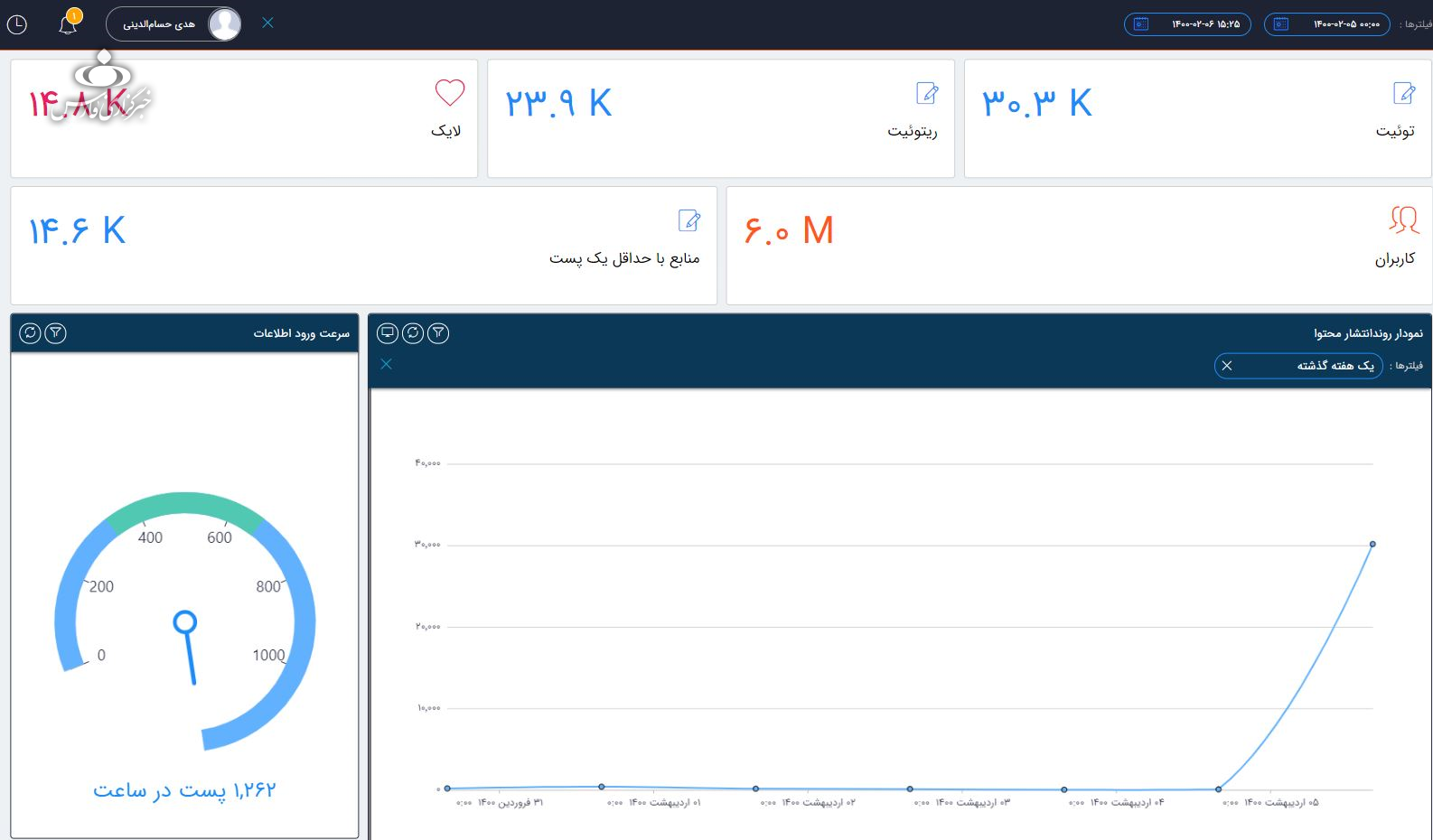
Task: Open the notifications bell
Action: (68, 24)
